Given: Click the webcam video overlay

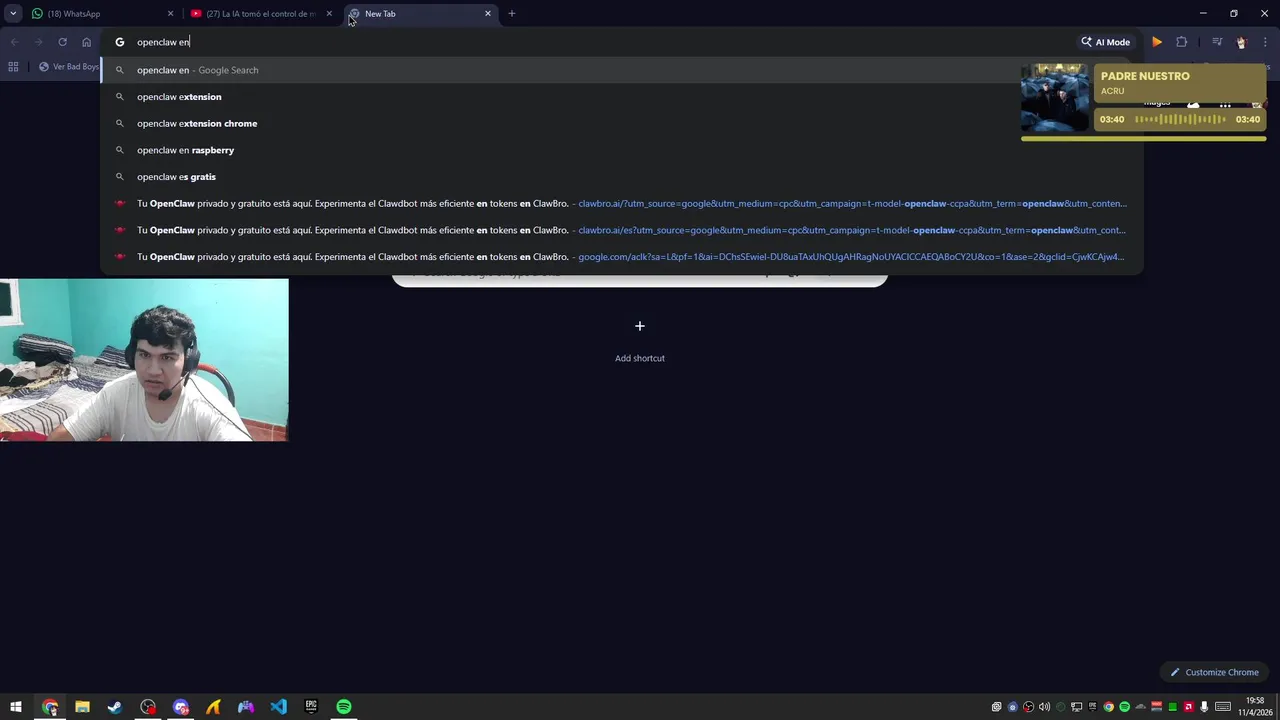Looking at the screenshot, I should click(x=144, y=360).
